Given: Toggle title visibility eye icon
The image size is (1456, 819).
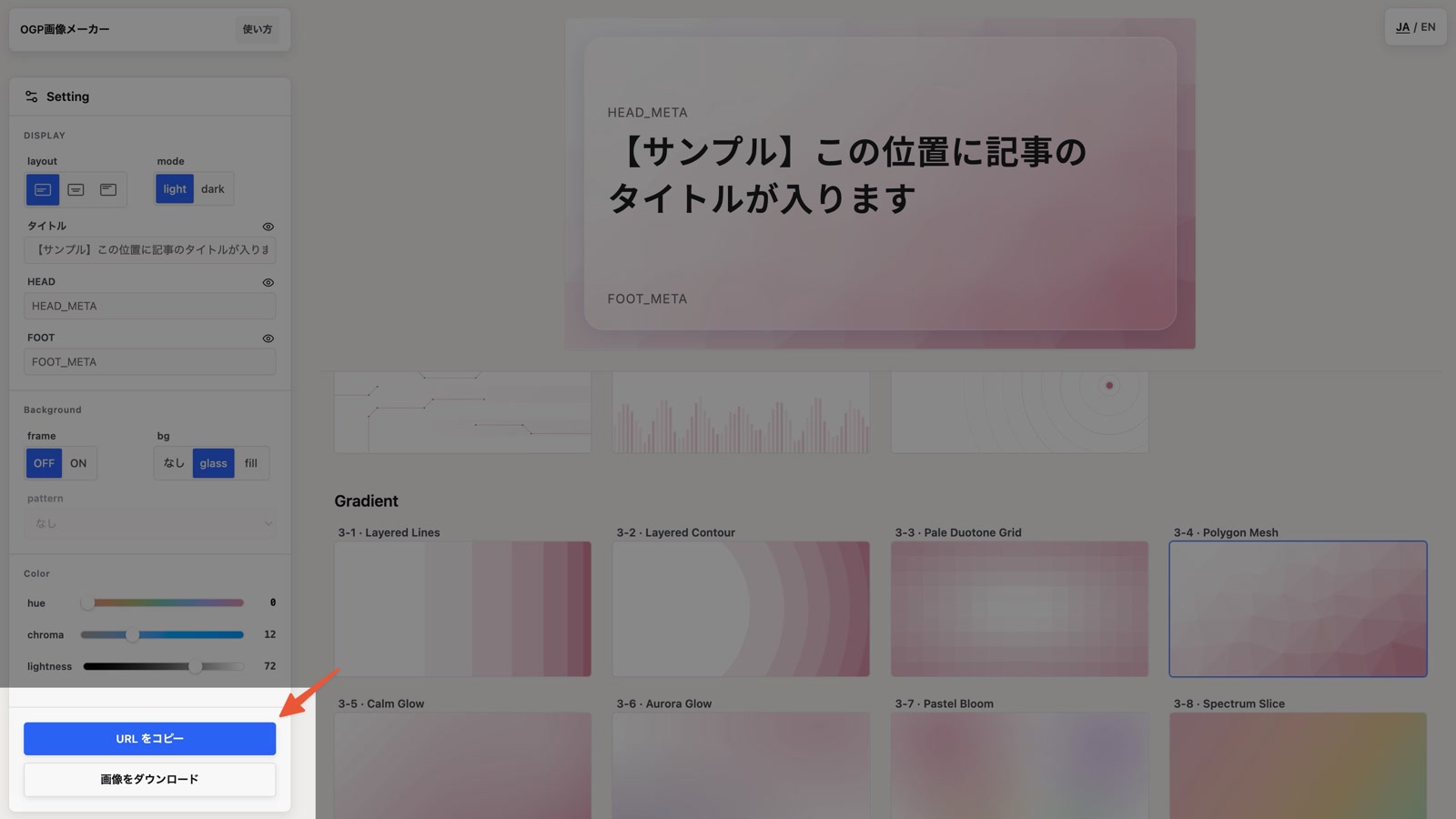Looking at the screenshot, I should point(268,227).
